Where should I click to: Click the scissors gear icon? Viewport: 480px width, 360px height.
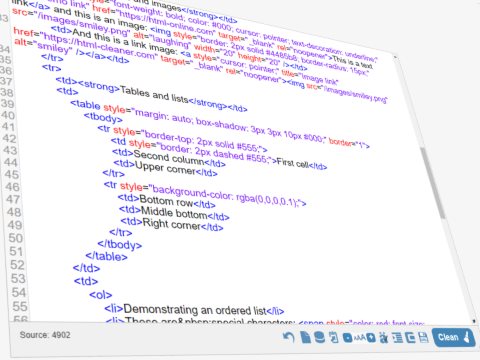coord(384,338)
